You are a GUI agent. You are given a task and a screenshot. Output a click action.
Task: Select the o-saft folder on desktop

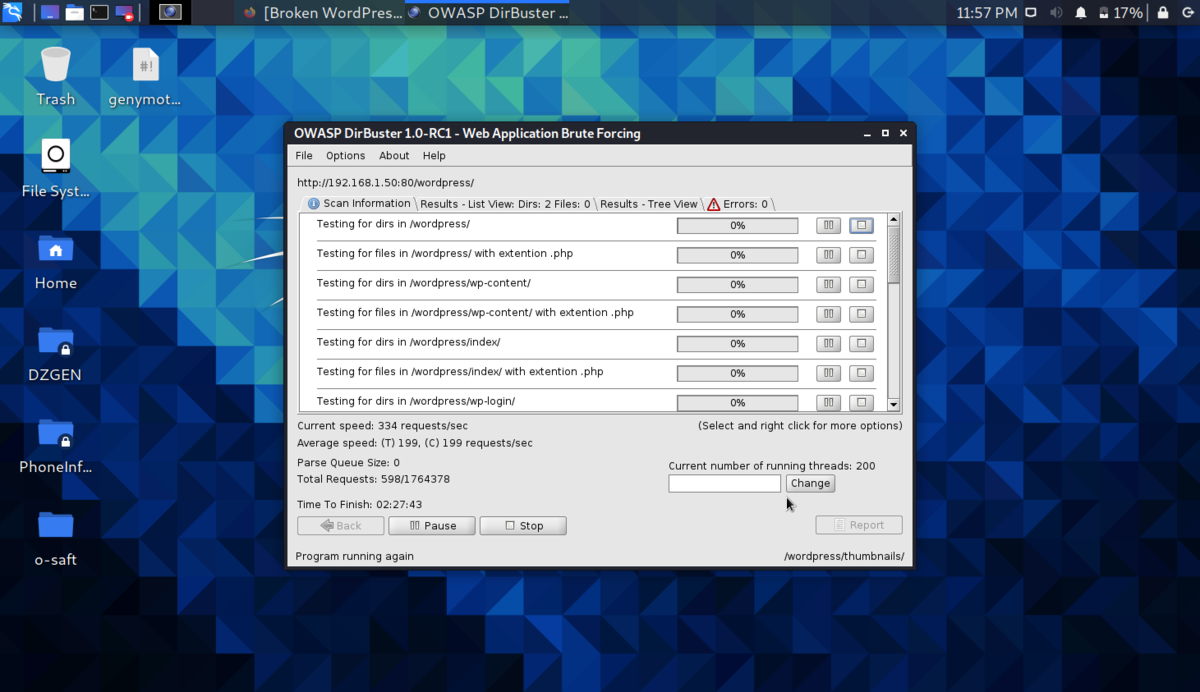click(x=56, y=525)
